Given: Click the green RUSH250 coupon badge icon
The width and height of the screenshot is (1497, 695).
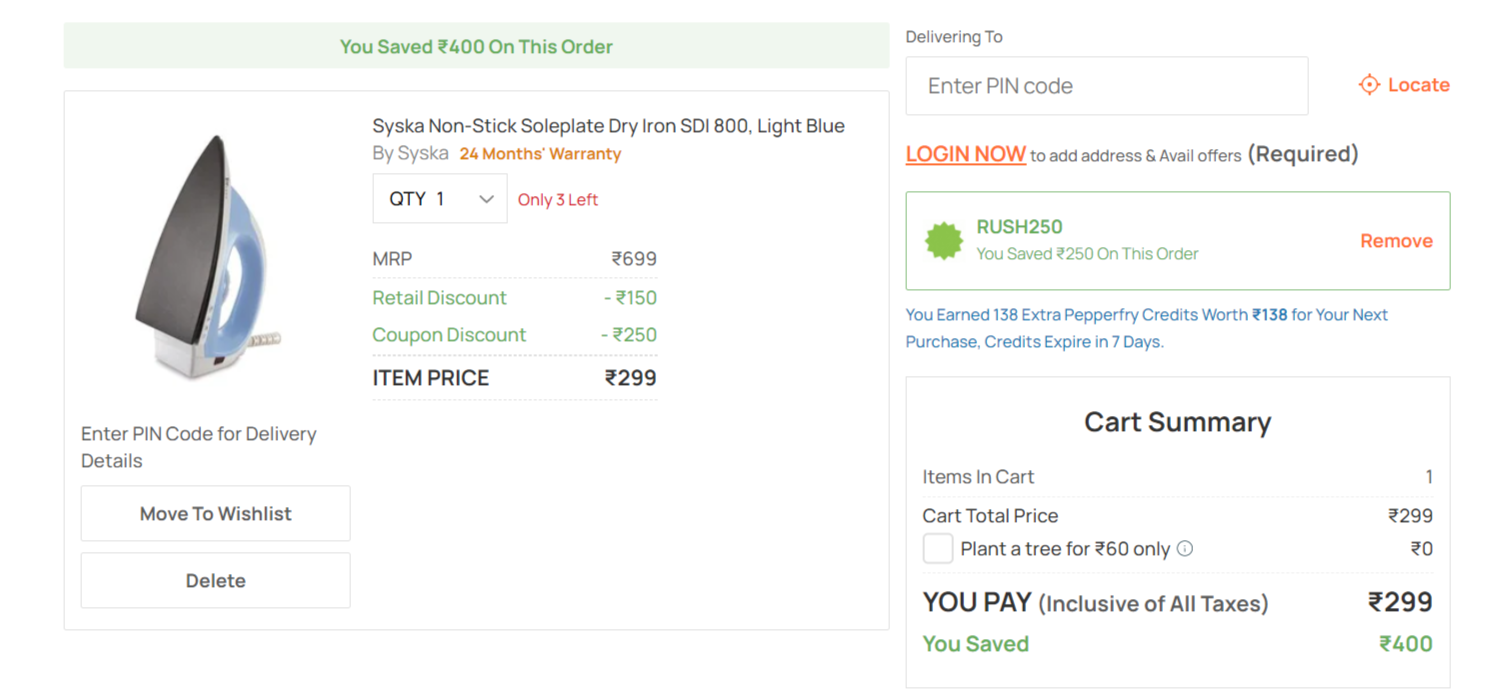Looking at the screenshot, I should click(x=943, y=240).
